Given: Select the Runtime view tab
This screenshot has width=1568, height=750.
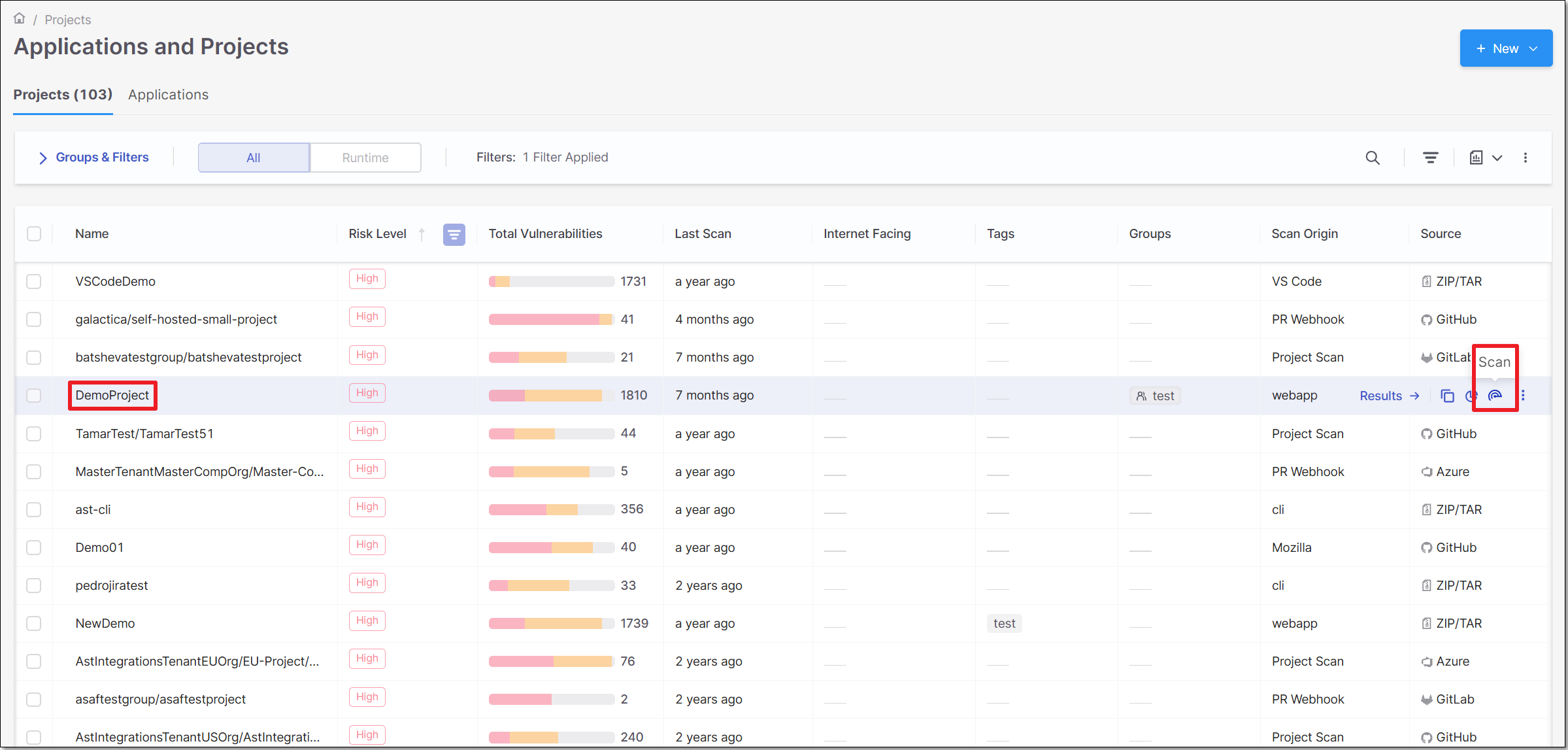Looking at the screenshot, I should 365,158.
